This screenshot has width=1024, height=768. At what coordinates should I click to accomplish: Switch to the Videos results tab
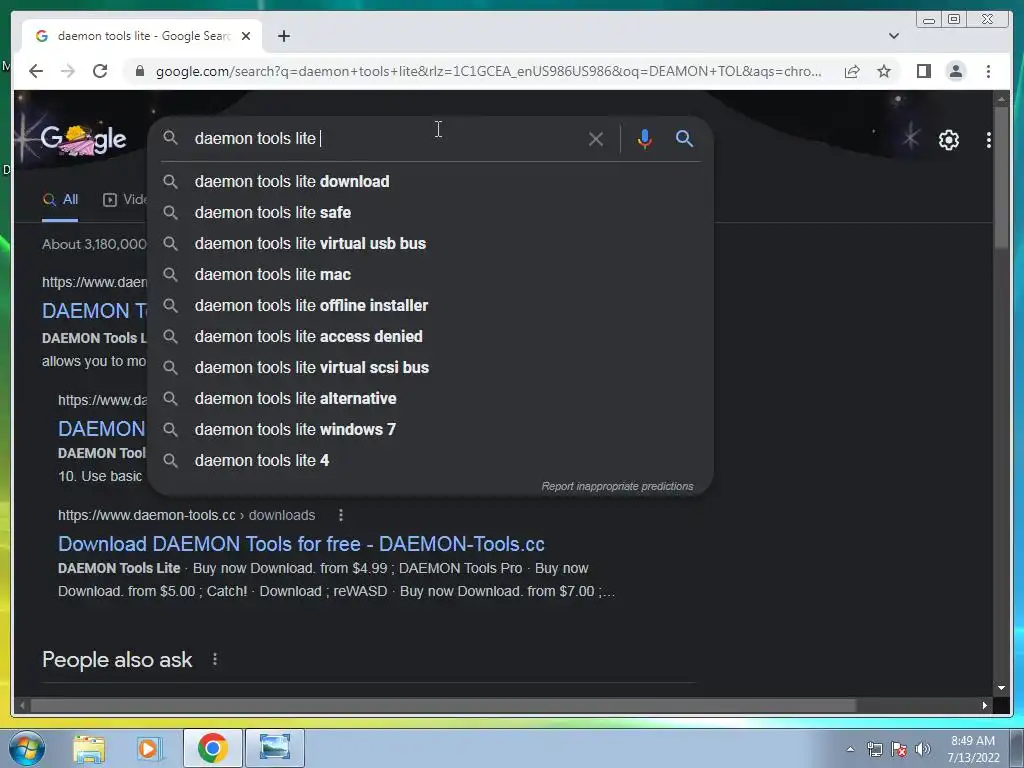coord(125,200)
